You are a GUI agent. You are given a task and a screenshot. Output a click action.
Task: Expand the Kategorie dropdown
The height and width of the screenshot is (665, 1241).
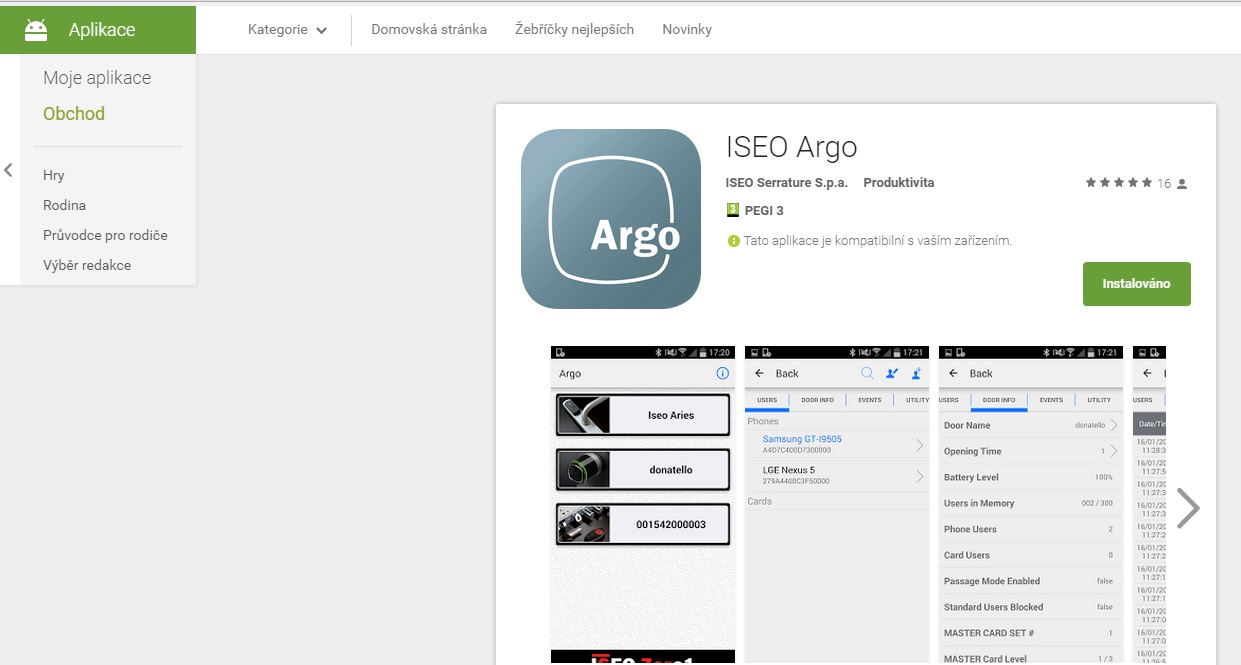click(288, 30)
